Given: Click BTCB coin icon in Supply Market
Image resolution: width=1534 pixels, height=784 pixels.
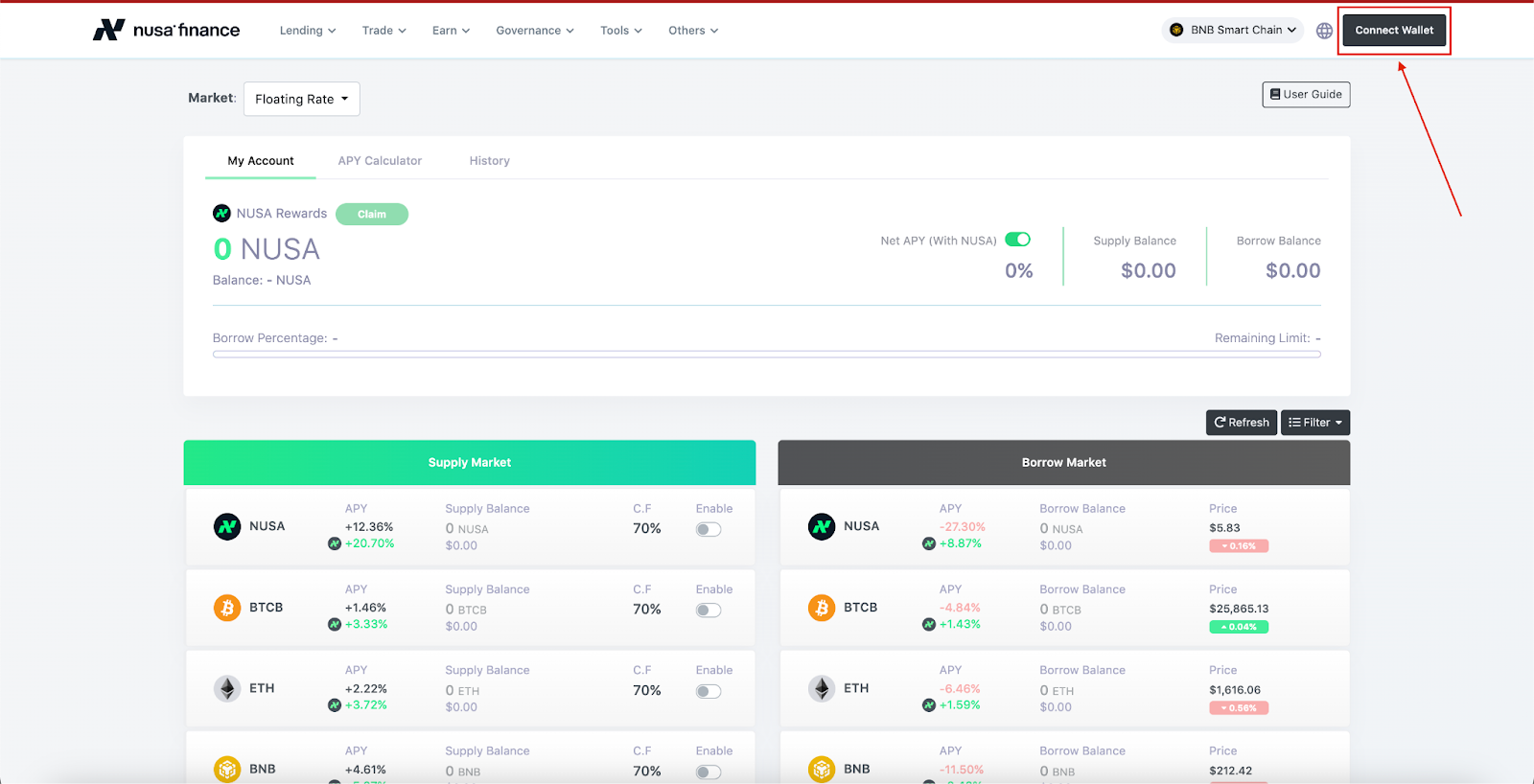Looking at the screenshot, I should [227, 608].
